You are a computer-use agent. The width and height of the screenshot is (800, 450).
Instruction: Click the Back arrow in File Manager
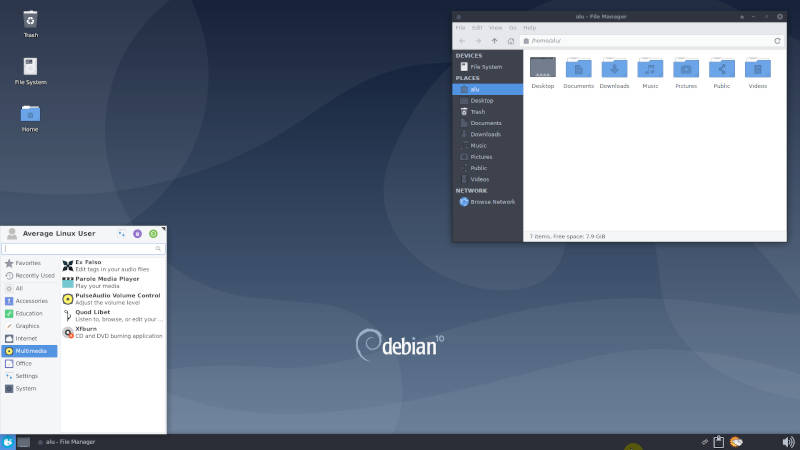click(462, 41)
